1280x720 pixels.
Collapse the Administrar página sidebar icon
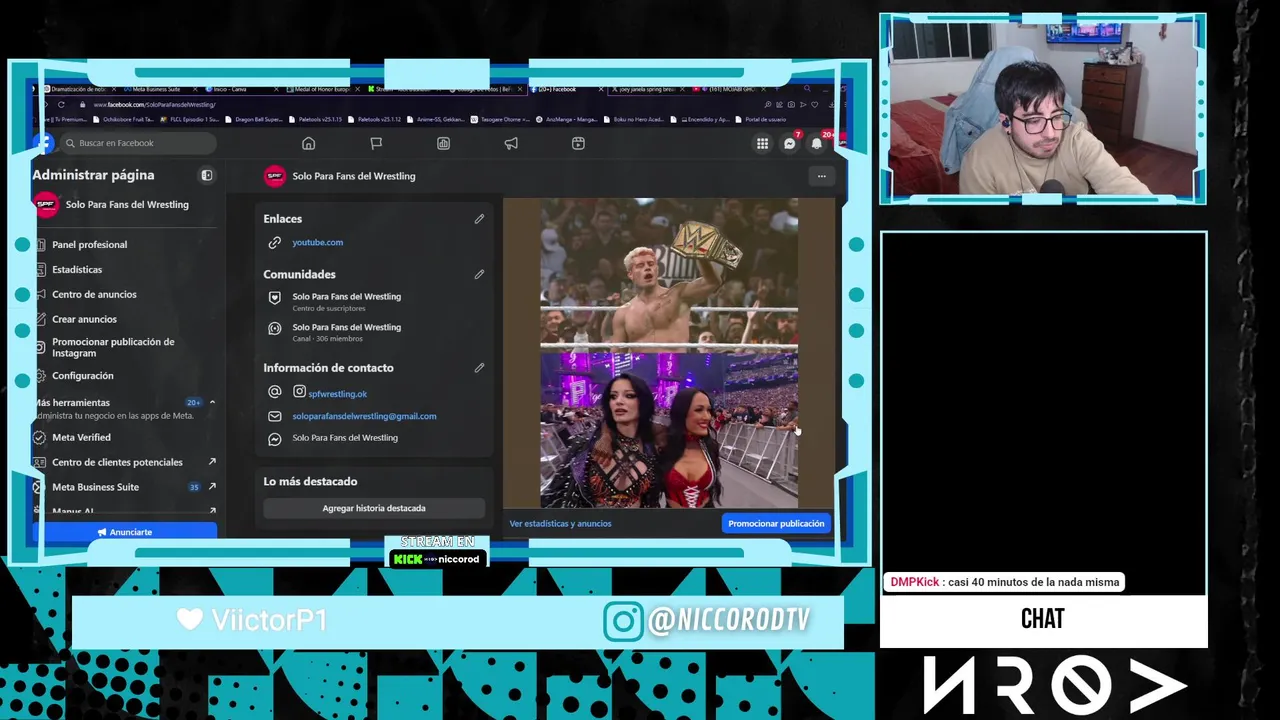[x=207, y=175]
